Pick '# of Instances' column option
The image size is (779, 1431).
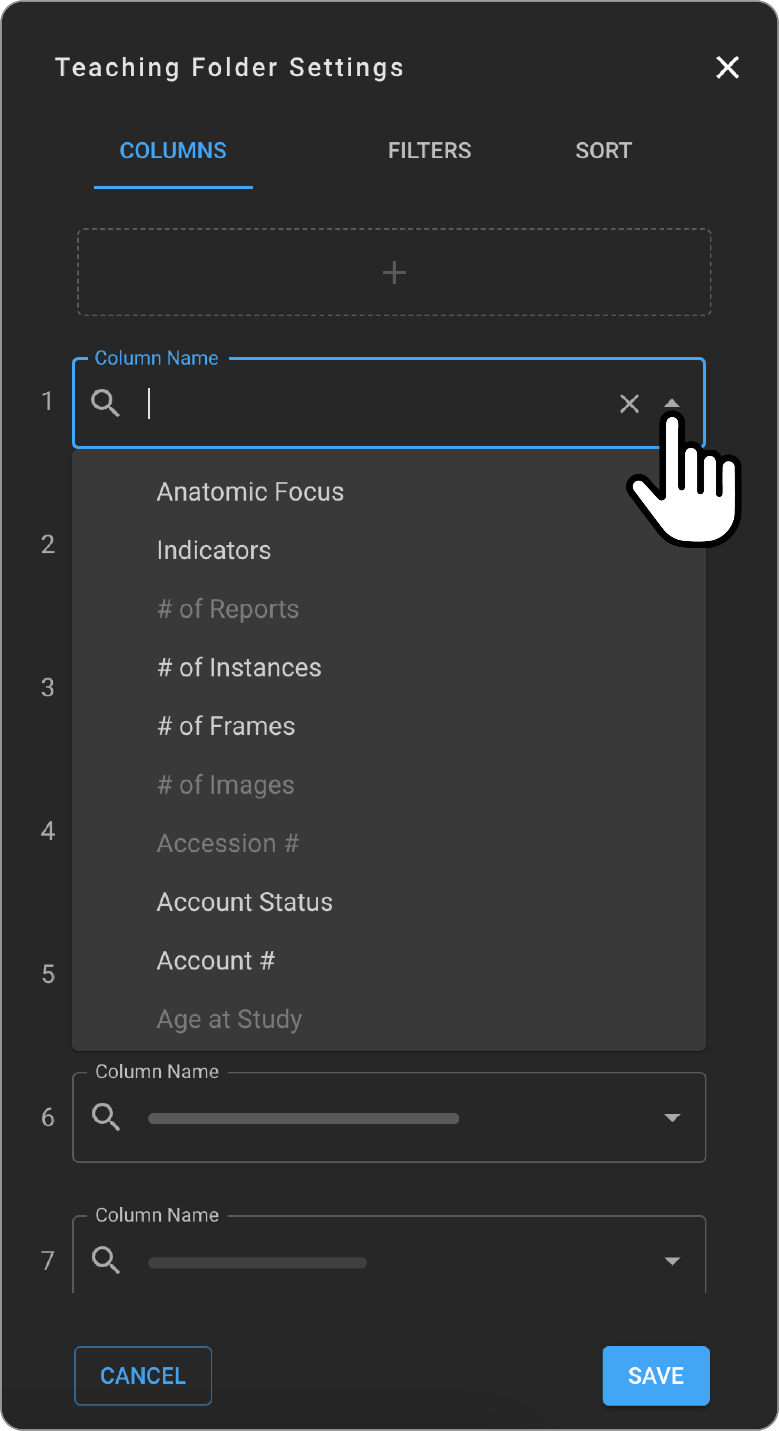click(x=239, y=668)
